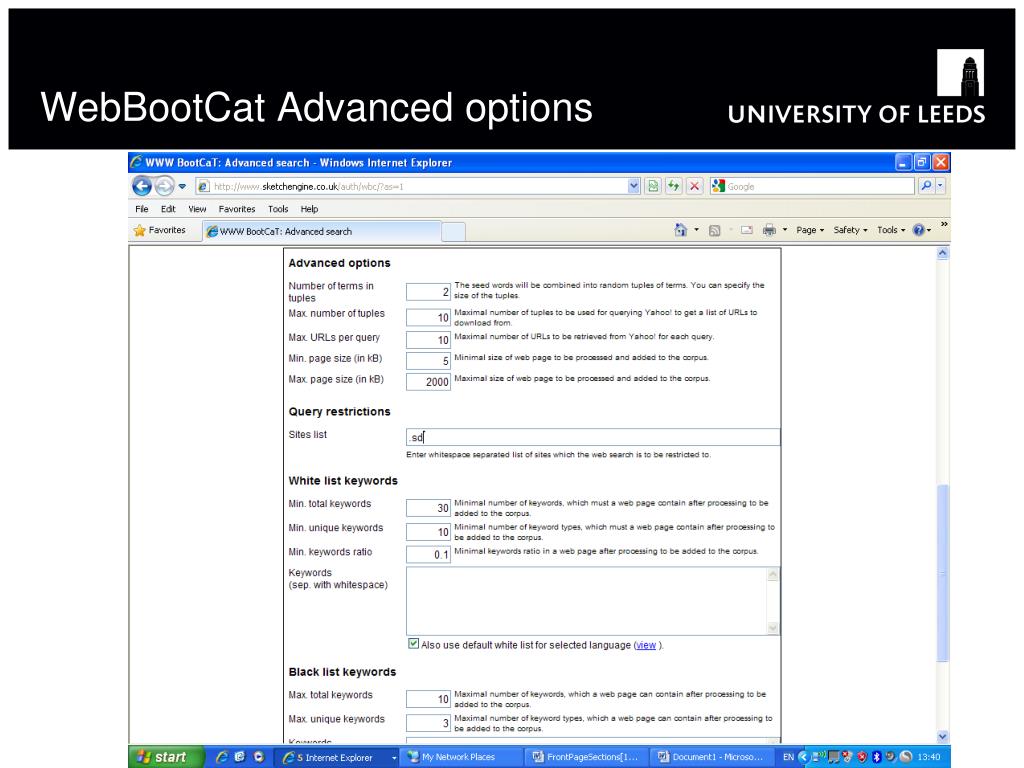Click the Number of terms in tuples field
This screenshot has height=768, width=1024.
coord(428,292)
